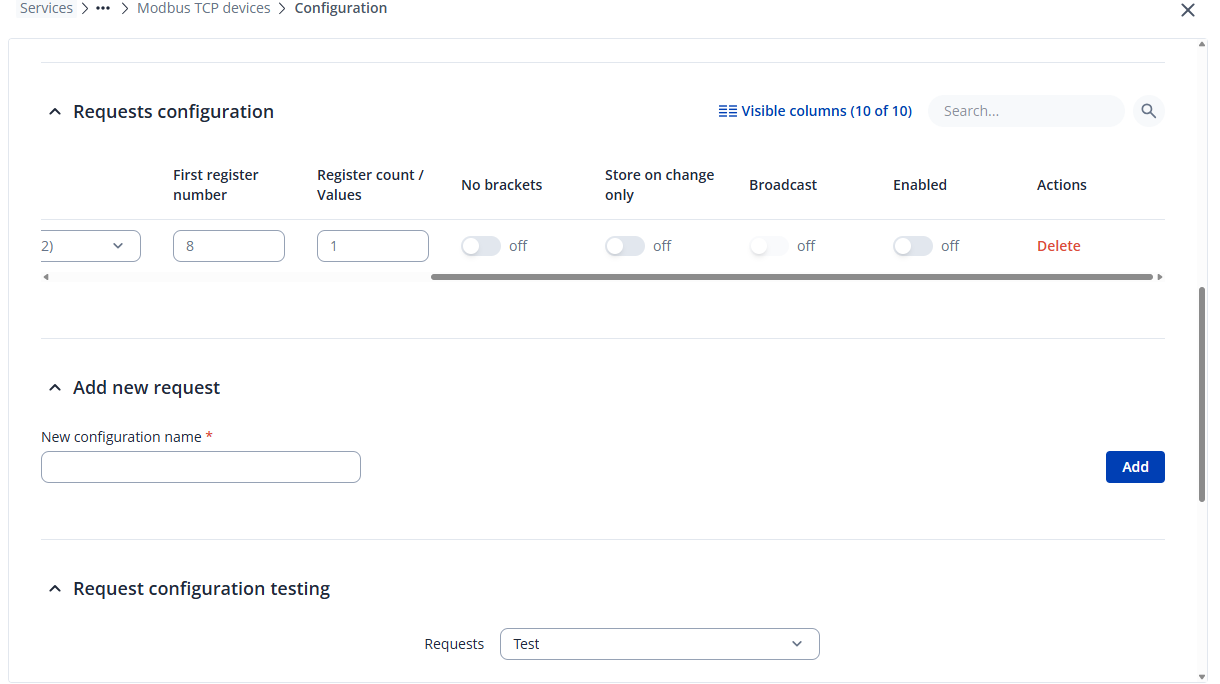The image size is (1220, 684).
Task: Click the vertical scrollbar up arrow
Action: pos(1202,45)
